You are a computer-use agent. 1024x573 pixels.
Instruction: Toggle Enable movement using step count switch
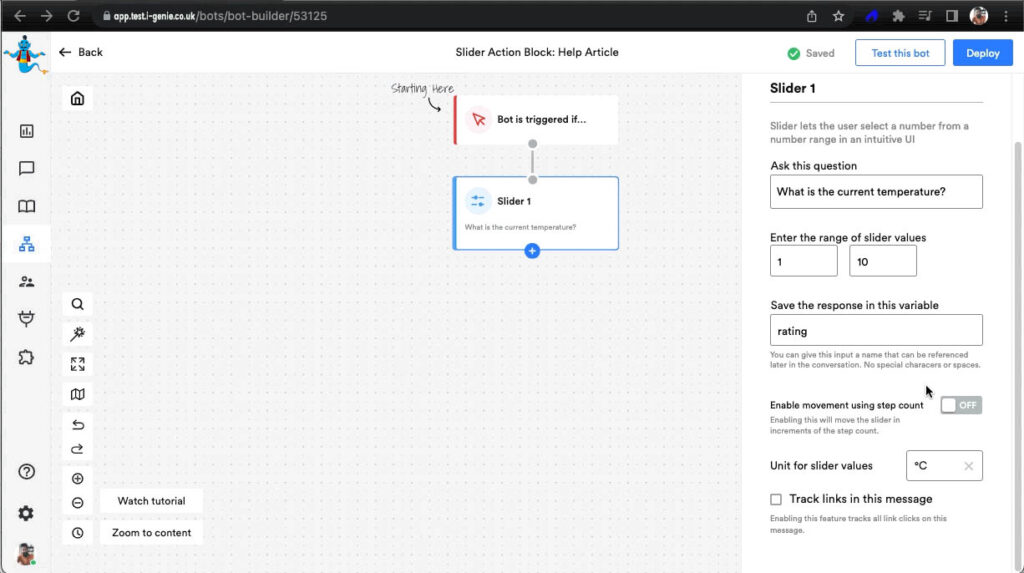point(960,405)
